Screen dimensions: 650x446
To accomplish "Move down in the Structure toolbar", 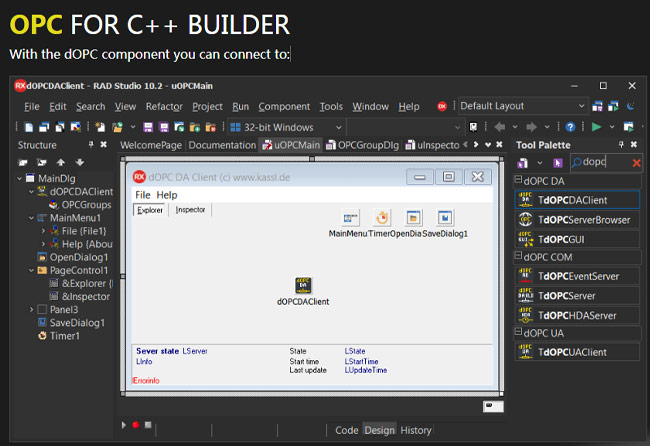I will (80, 162).
